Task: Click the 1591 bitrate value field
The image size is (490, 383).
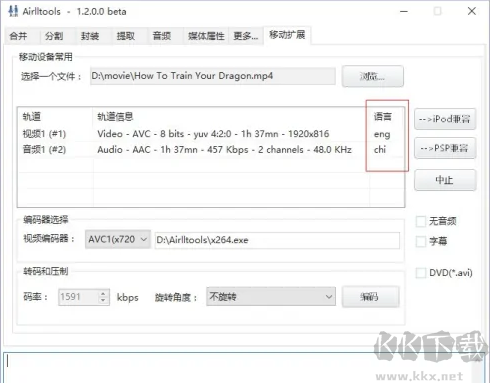Action: (79, 297)
